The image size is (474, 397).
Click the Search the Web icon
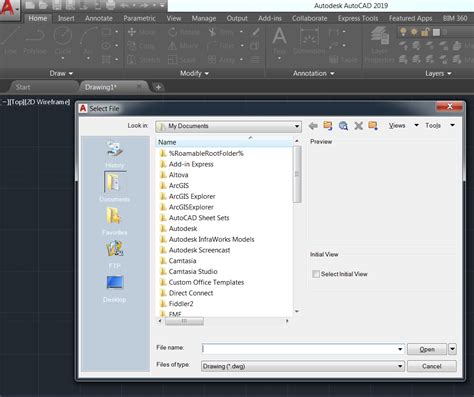[343, 126]
